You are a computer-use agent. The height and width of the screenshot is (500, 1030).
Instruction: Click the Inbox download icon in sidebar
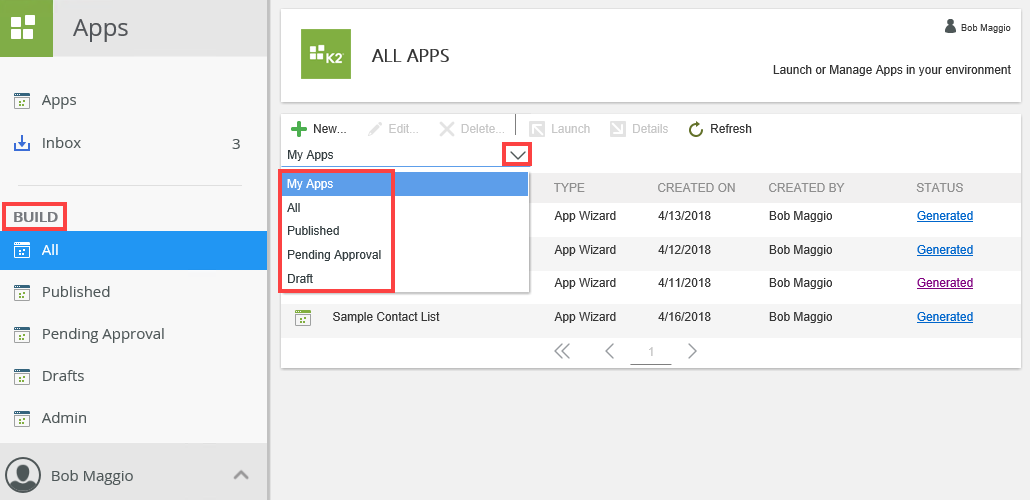22,143
